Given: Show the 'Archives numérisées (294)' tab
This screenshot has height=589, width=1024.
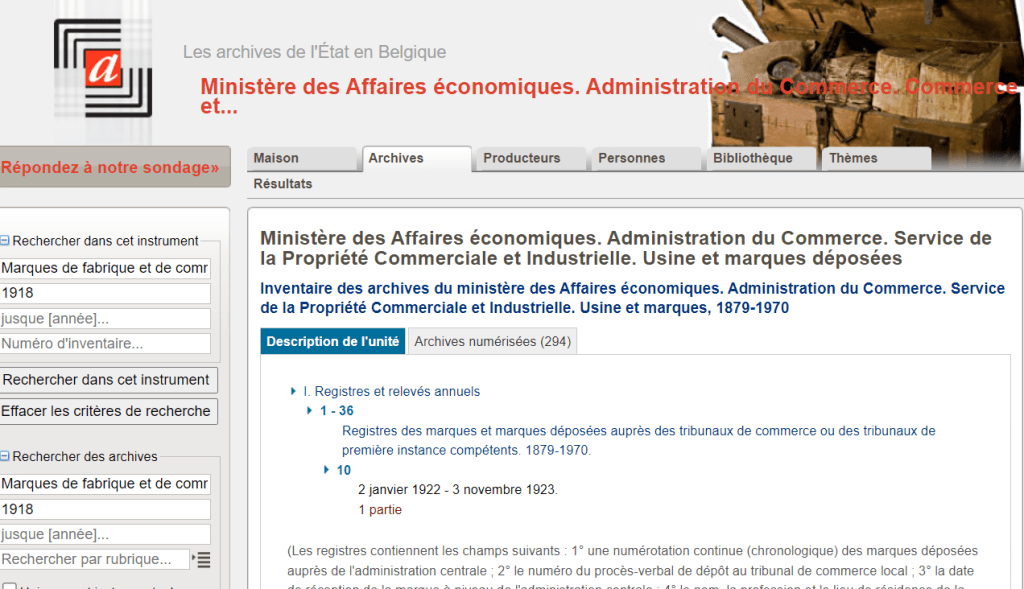Looking at the screenshot, I should click(x=492, y=342).
